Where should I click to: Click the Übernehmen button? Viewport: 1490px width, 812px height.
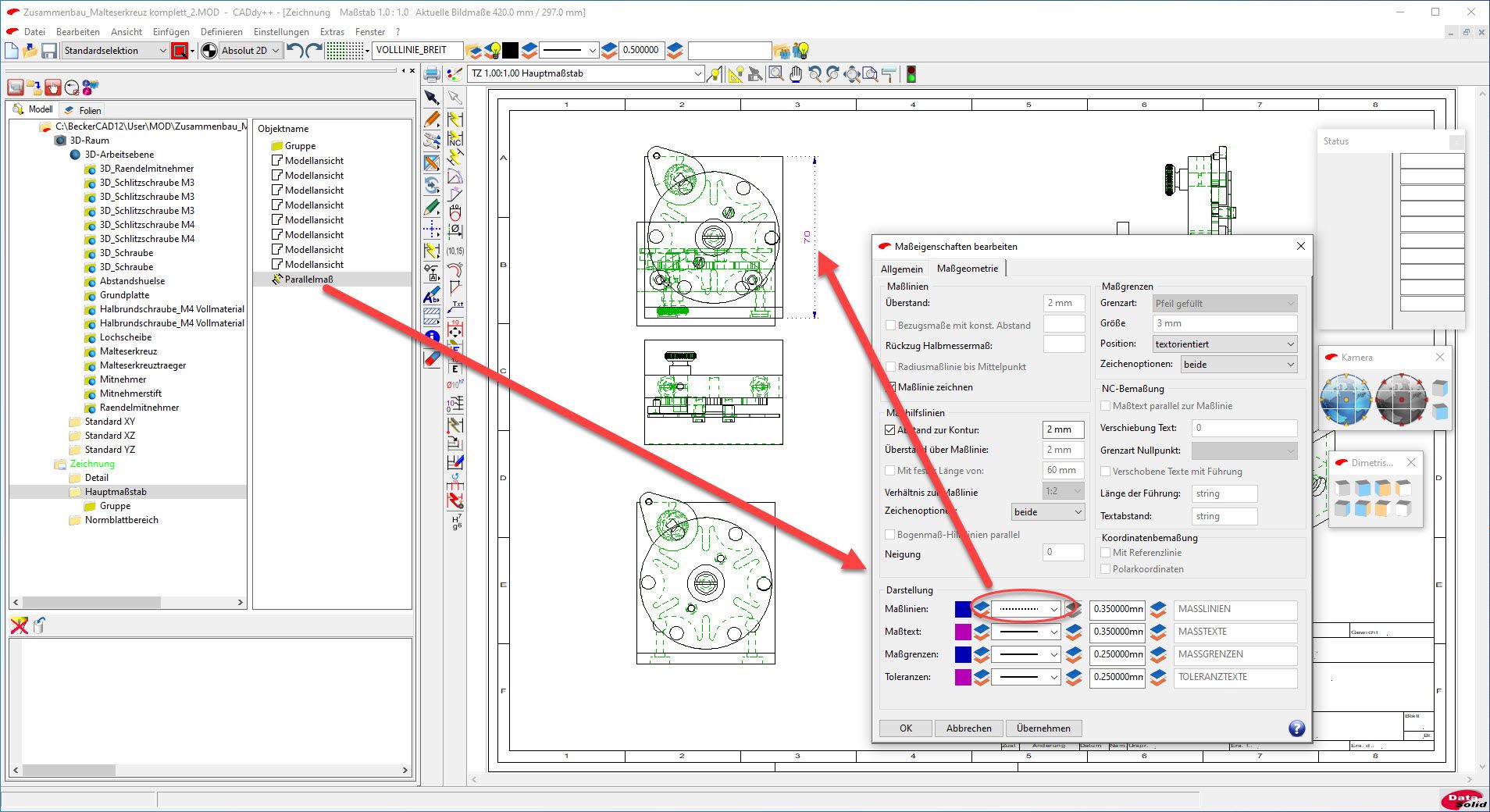[x=1043, y=728]
